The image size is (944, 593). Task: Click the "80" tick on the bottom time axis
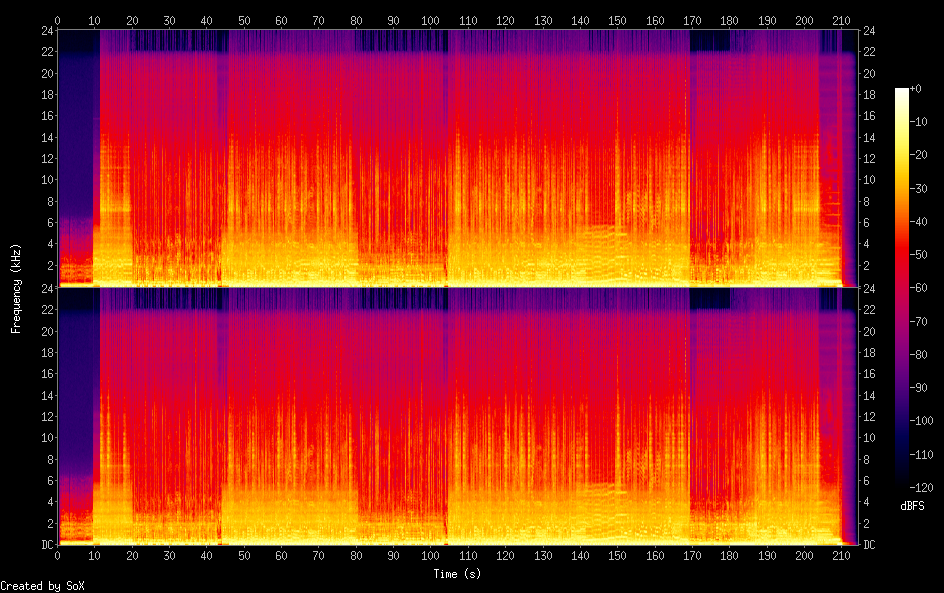[x=356, y=556]
